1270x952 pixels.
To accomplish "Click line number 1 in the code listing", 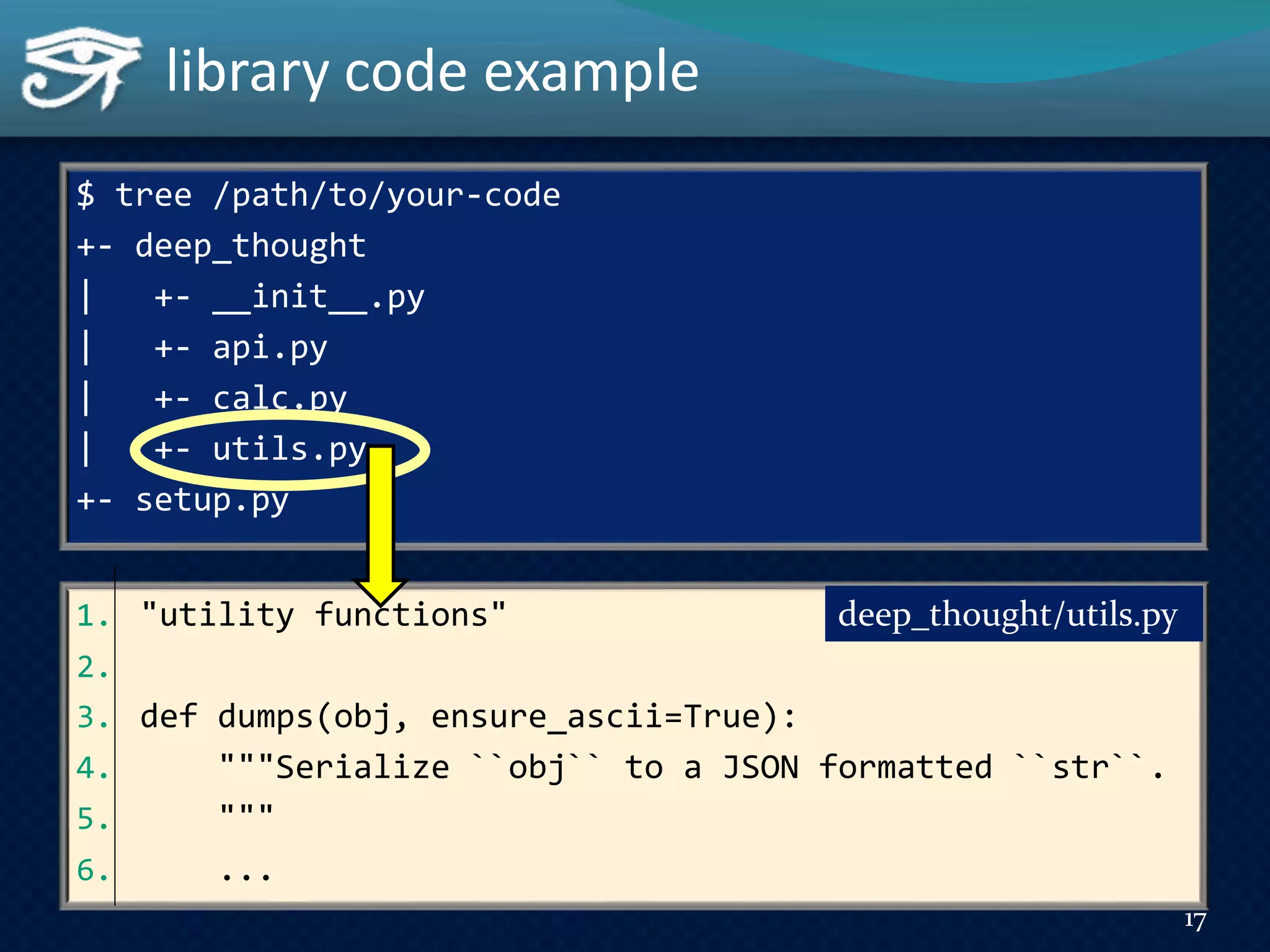I will [92, 616].
